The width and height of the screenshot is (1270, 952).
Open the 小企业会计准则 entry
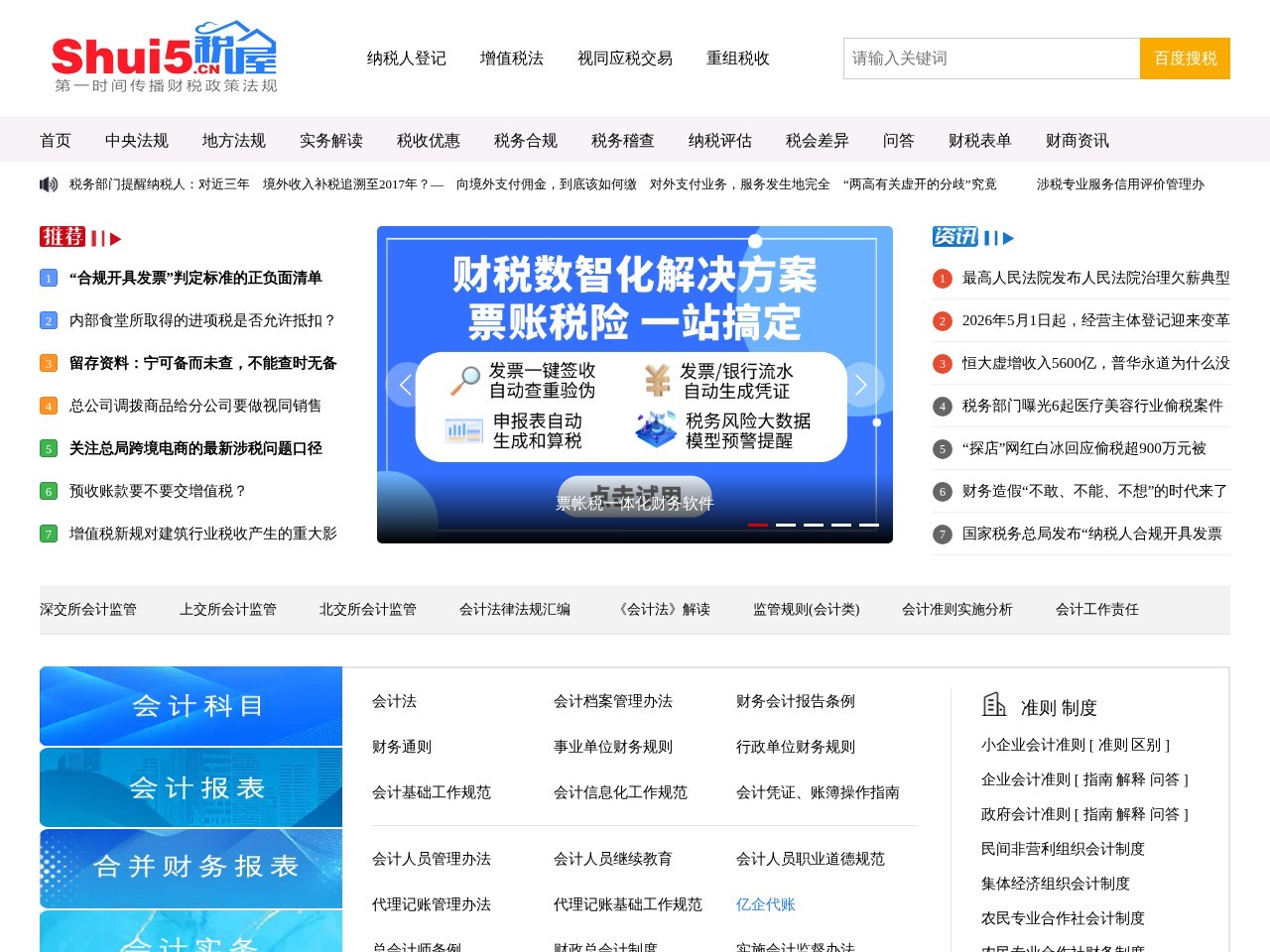pyautogui.click(x=1033, y=745)
